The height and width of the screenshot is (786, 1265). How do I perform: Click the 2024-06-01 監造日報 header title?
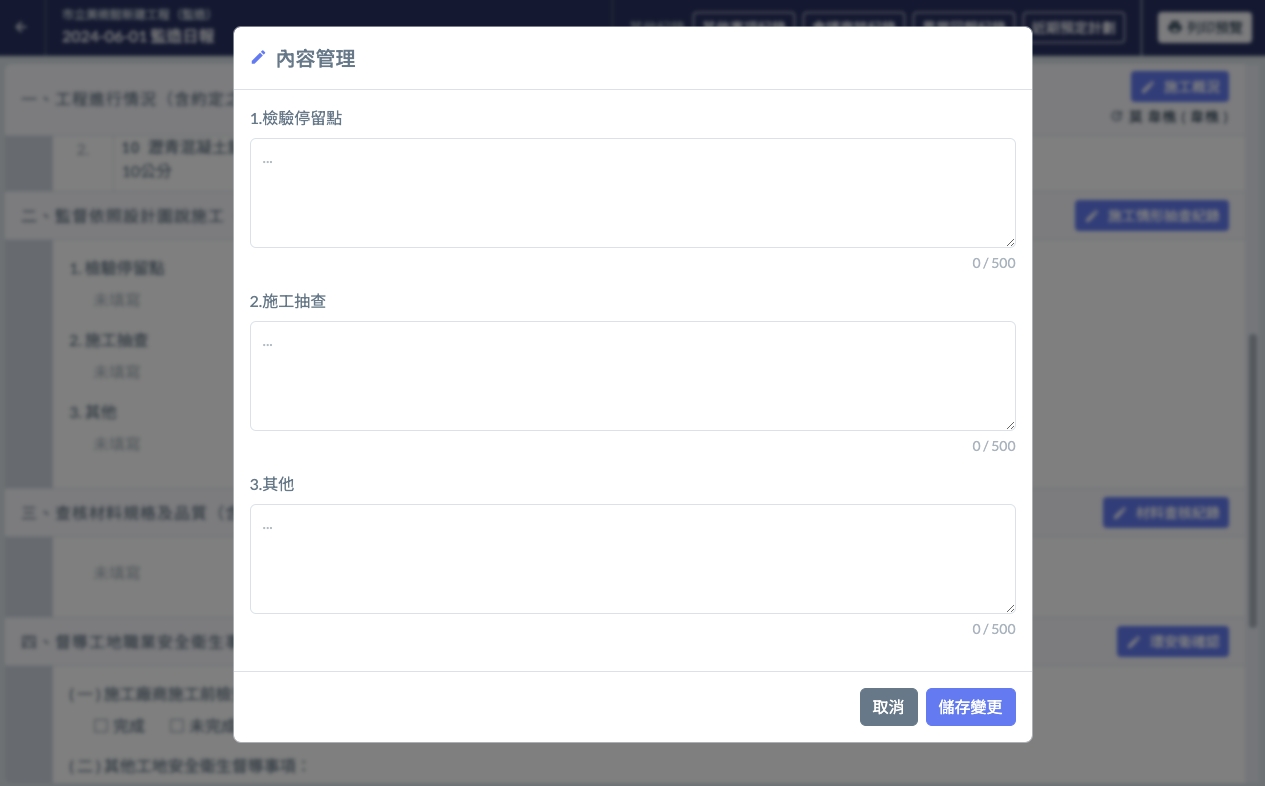[138, 37]
